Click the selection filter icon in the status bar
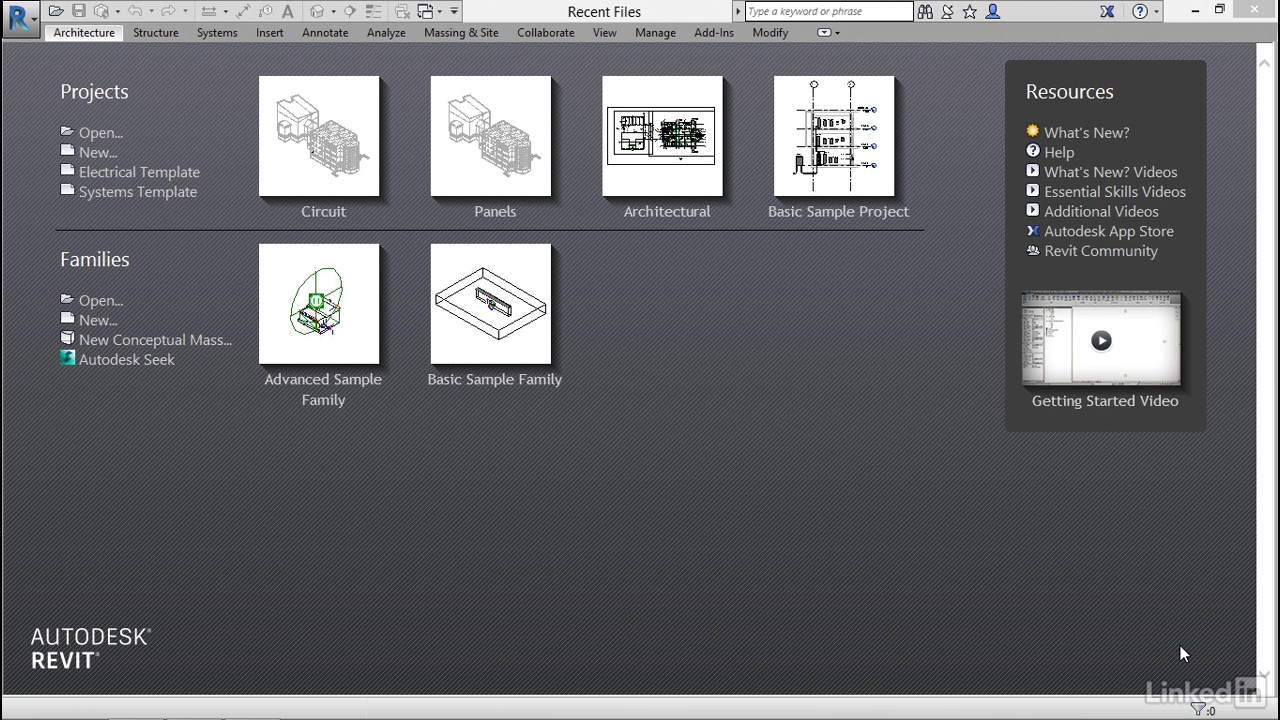Screen dimensions: 1280x720 click(1199, 710)
